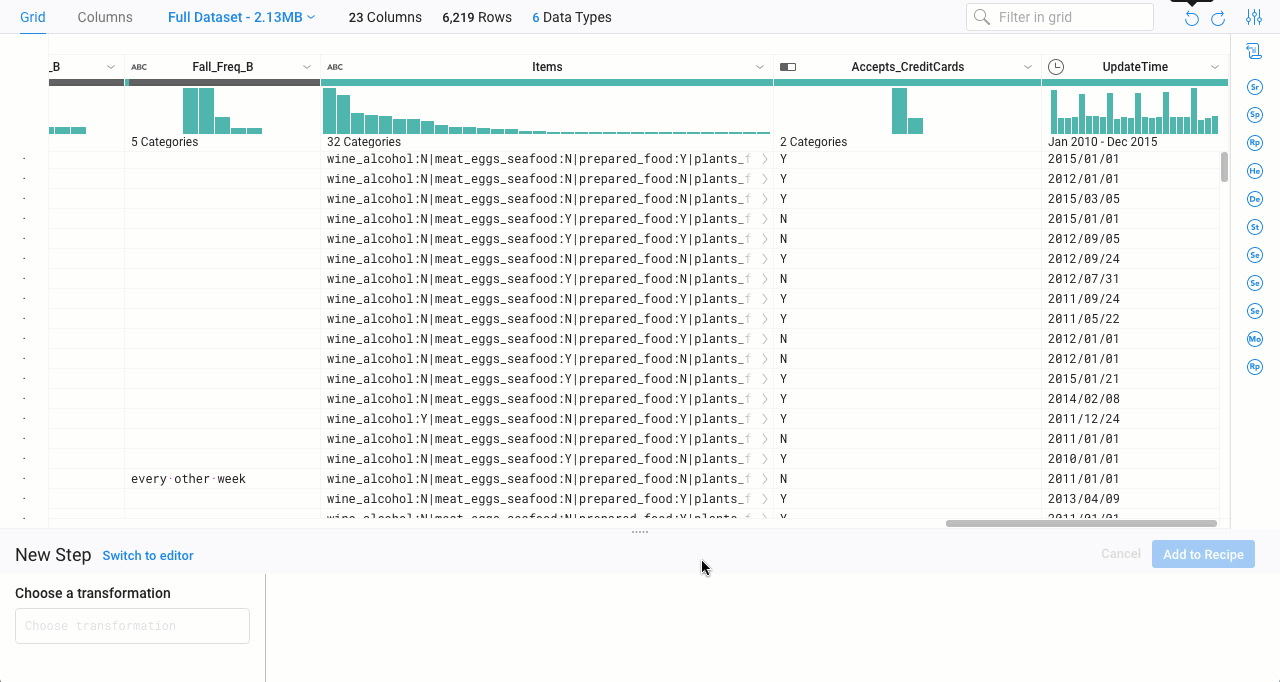The width and height of the screenshot is (1280, 682).
Task: Click the redo arrow icon
Action: click(x=1218, y=18)
